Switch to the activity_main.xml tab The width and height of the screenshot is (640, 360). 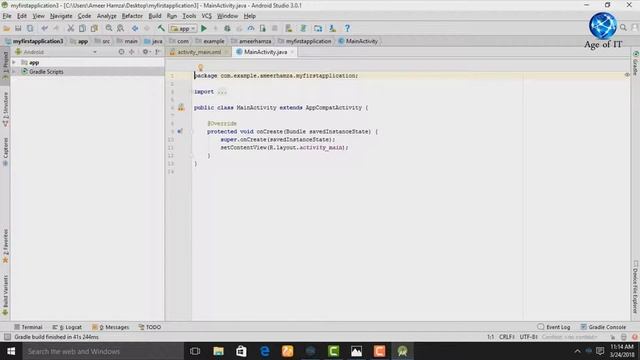198,52
